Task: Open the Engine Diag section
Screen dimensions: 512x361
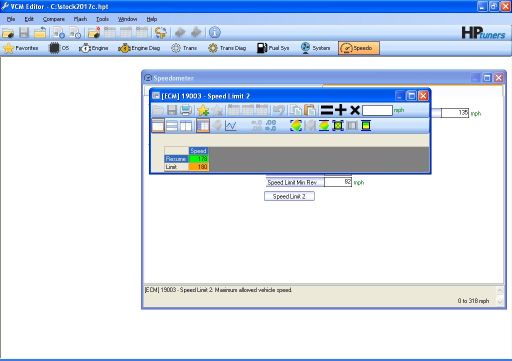Action: [139, 48]
